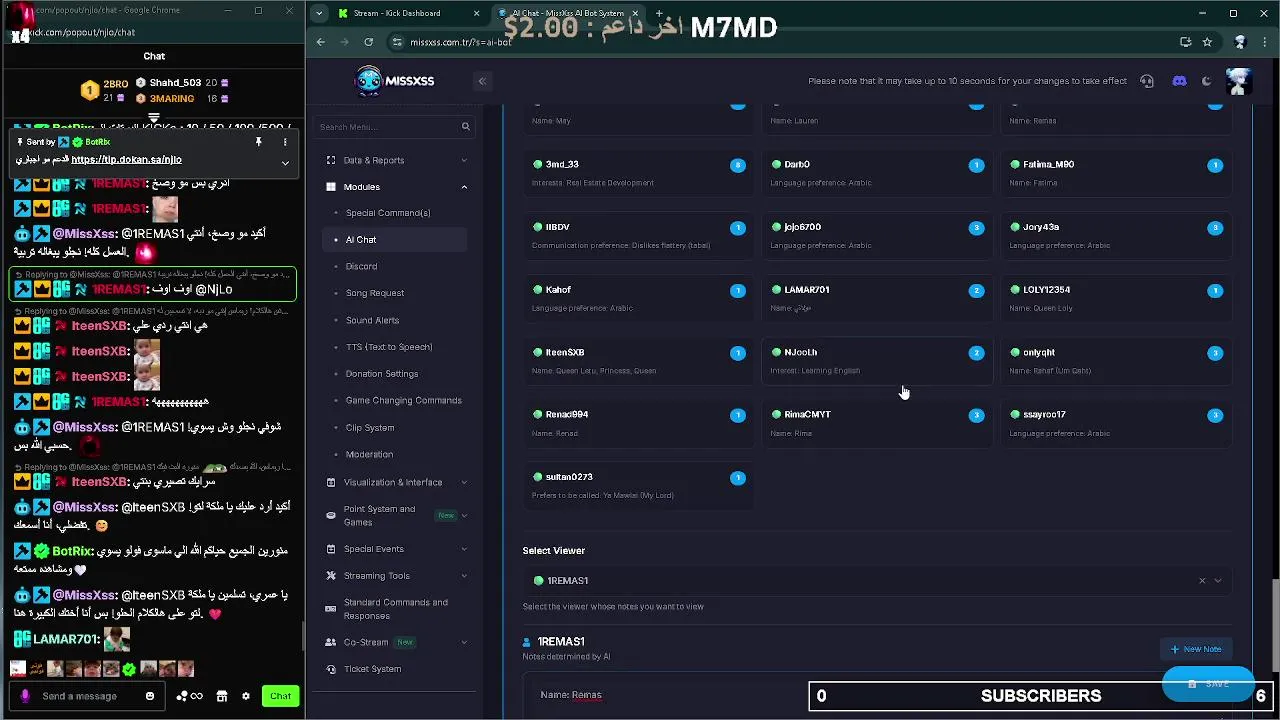The image size is (1280, 720).
Task: Select the Darb0 viewer card
Action: 877,173
